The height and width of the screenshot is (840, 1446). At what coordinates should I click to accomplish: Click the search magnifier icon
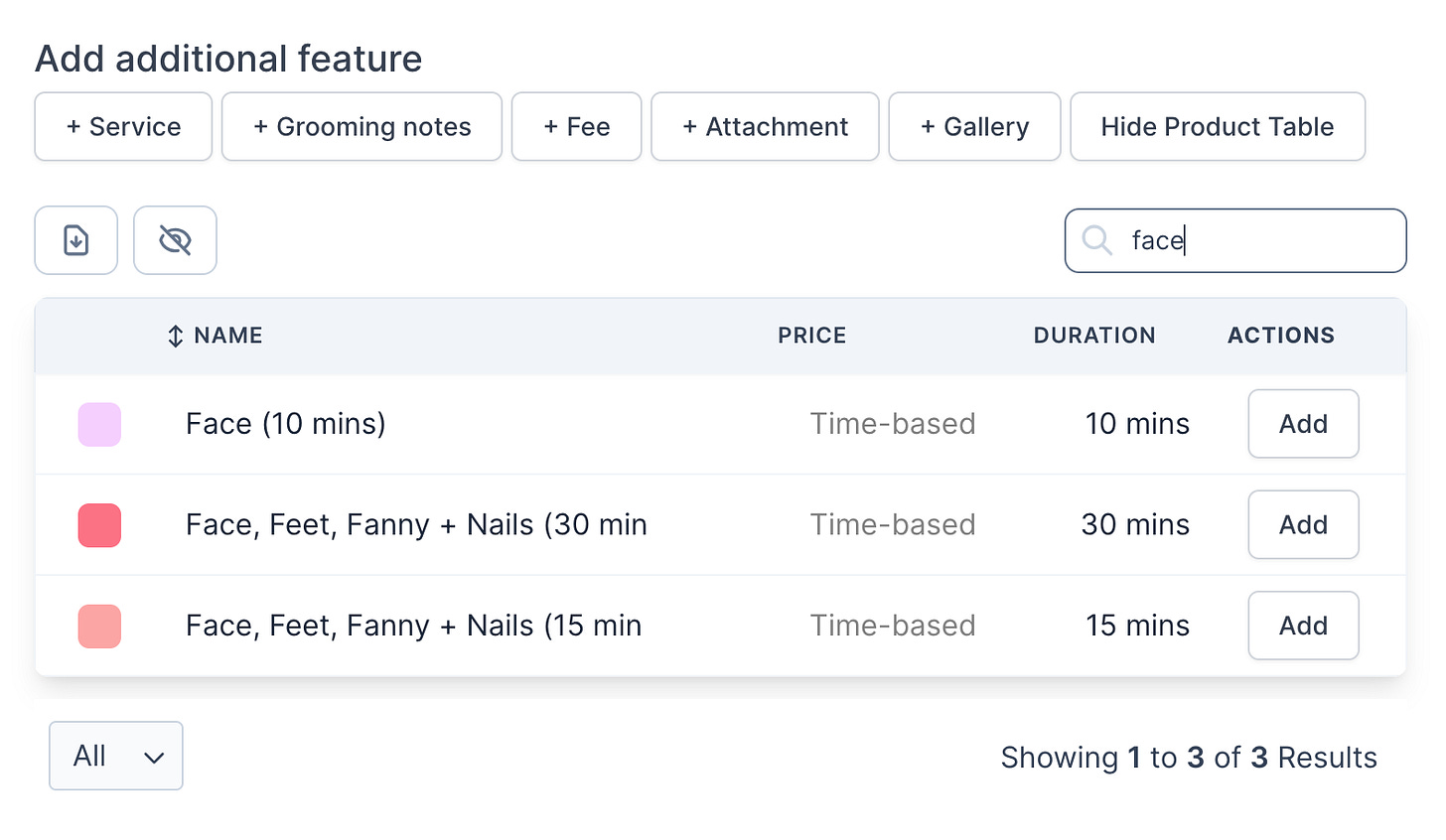coord(1096,240)
